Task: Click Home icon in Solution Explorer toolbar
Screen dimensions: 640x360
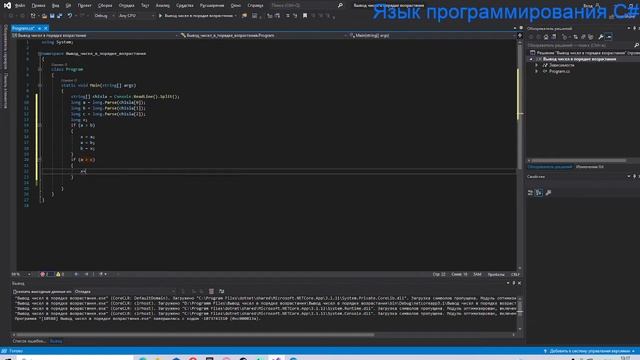Action: (546, 37)
